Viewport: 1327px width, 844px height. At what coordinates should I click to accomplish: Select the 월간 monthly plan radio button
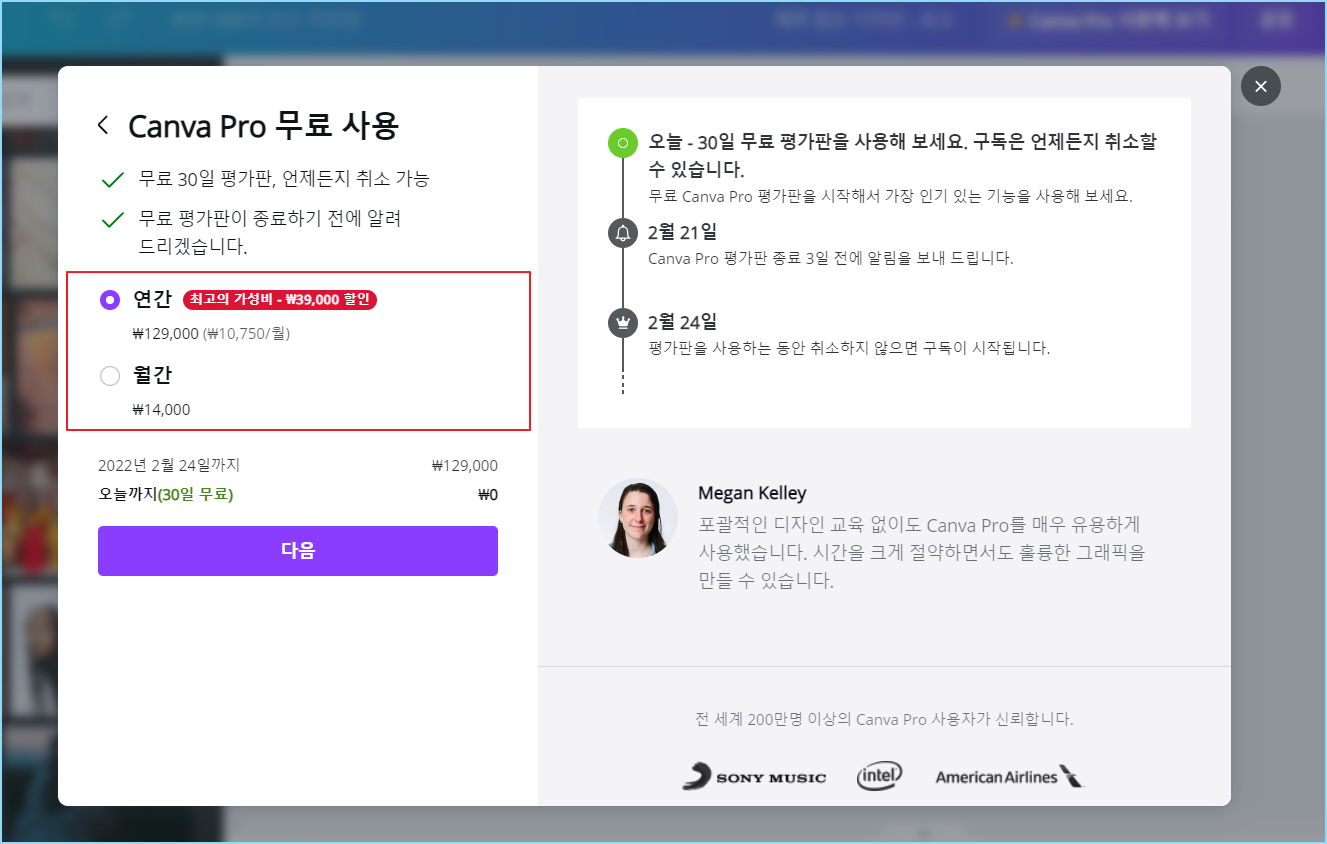coord(110,376)
